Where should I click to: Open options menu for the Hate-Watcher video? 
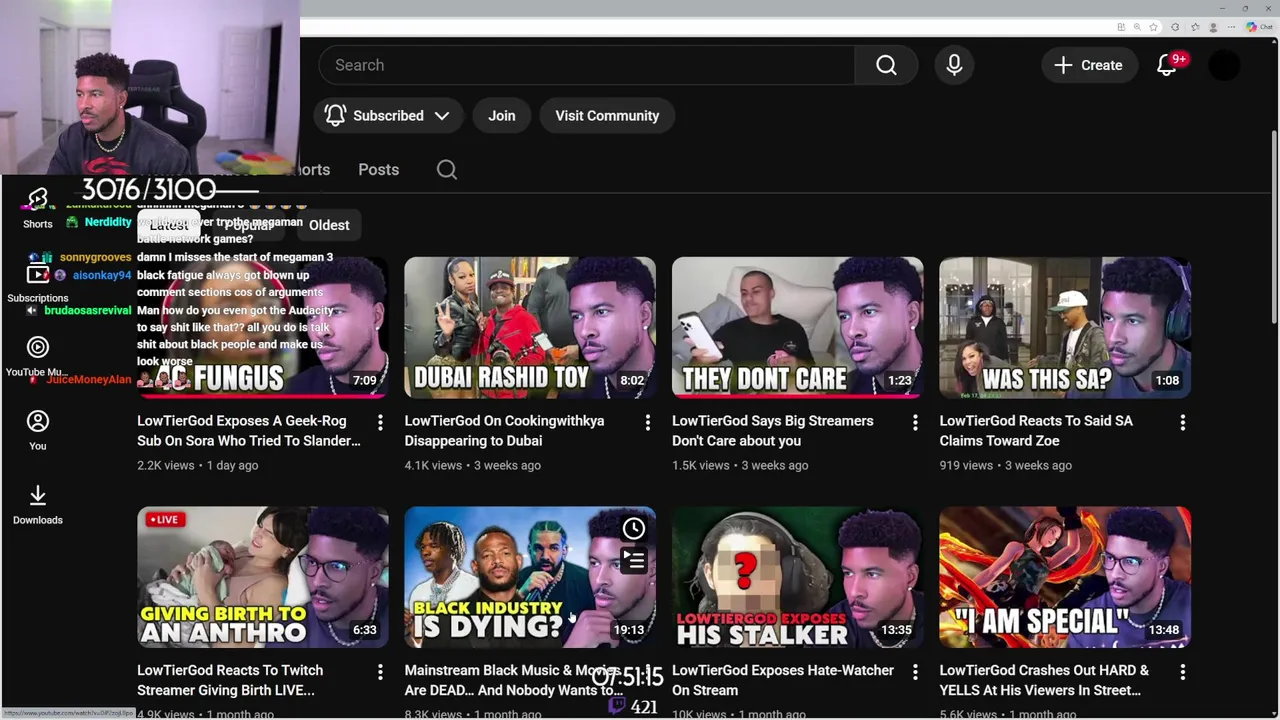(x=915, y=672)
